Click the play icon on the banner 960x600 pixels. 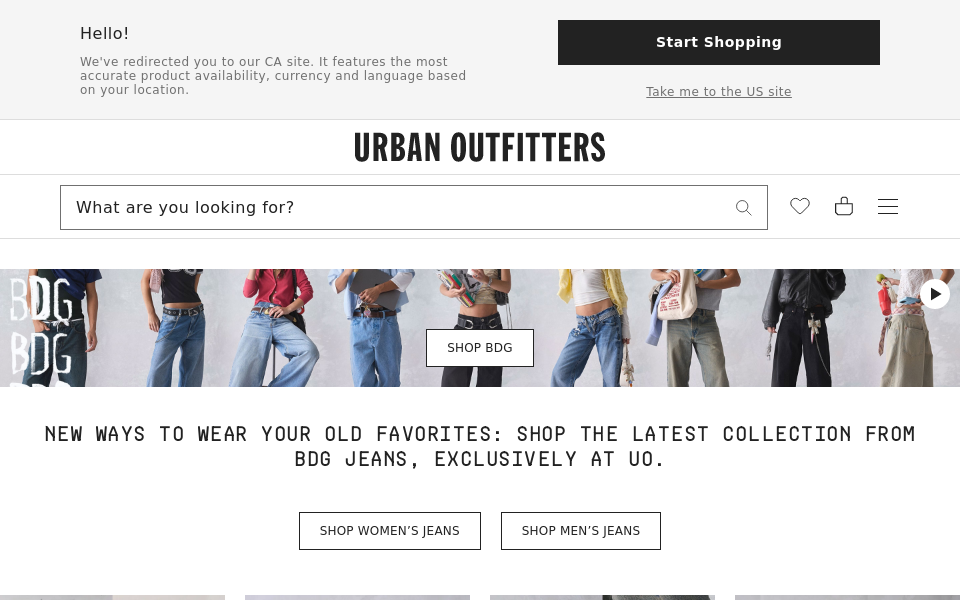[x=935, y=294]
